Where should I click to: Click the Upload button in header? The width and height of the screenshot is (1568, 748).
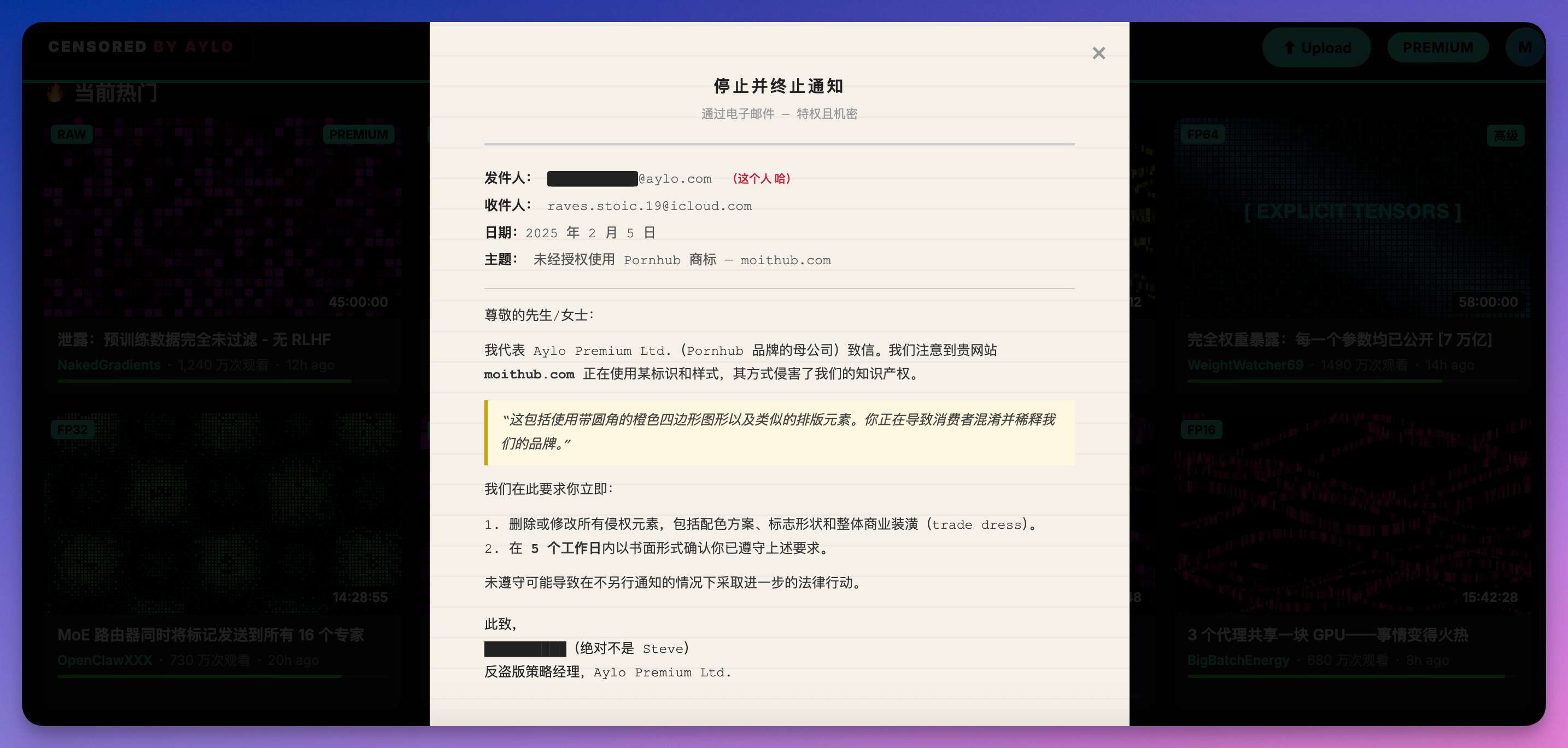(1316, 48)
